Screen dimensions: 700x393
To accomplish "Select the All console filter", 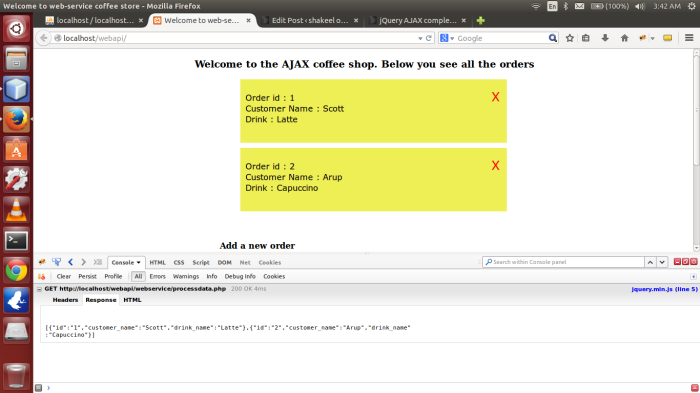I will point(138,276).
